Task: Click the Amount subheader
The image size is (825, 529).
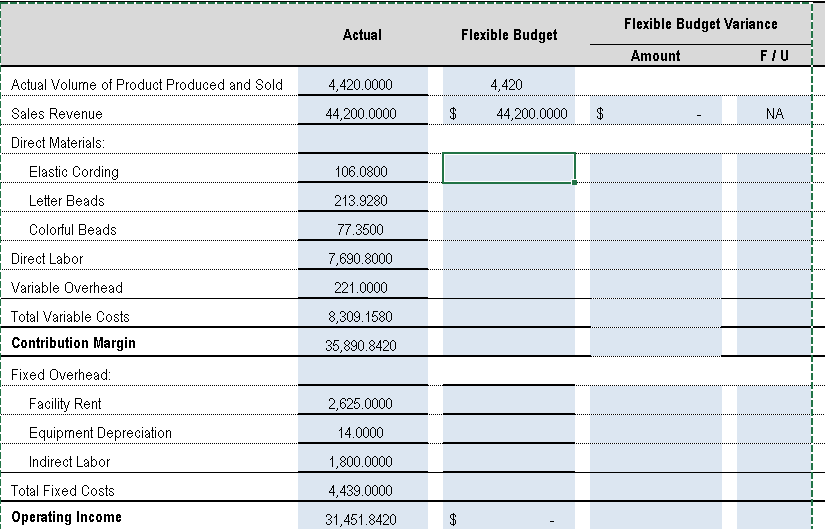Action: (656, 55)
